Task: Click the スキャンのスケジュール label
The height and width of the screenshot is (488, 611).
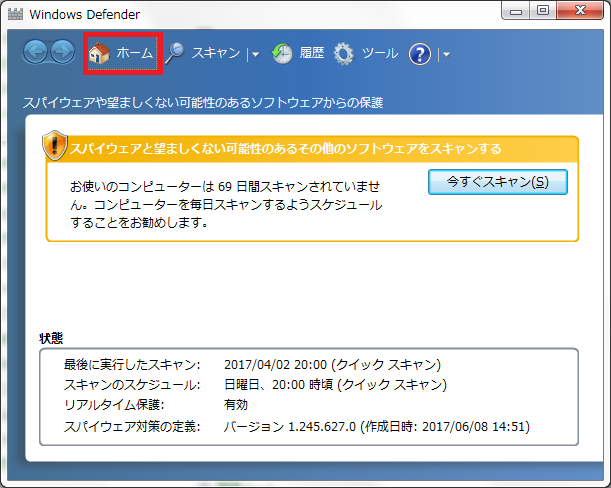Action: pos(132,385)
